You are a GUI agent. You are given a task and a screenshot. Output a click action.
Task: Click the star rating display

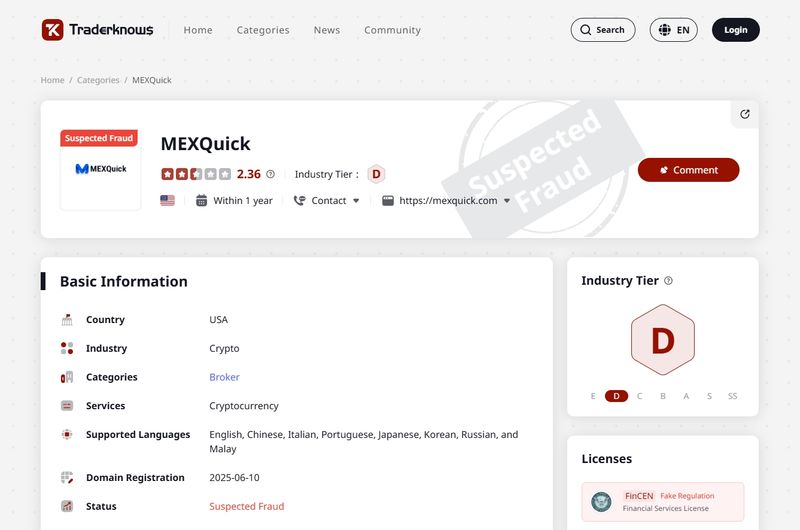[x=196, y=174]
